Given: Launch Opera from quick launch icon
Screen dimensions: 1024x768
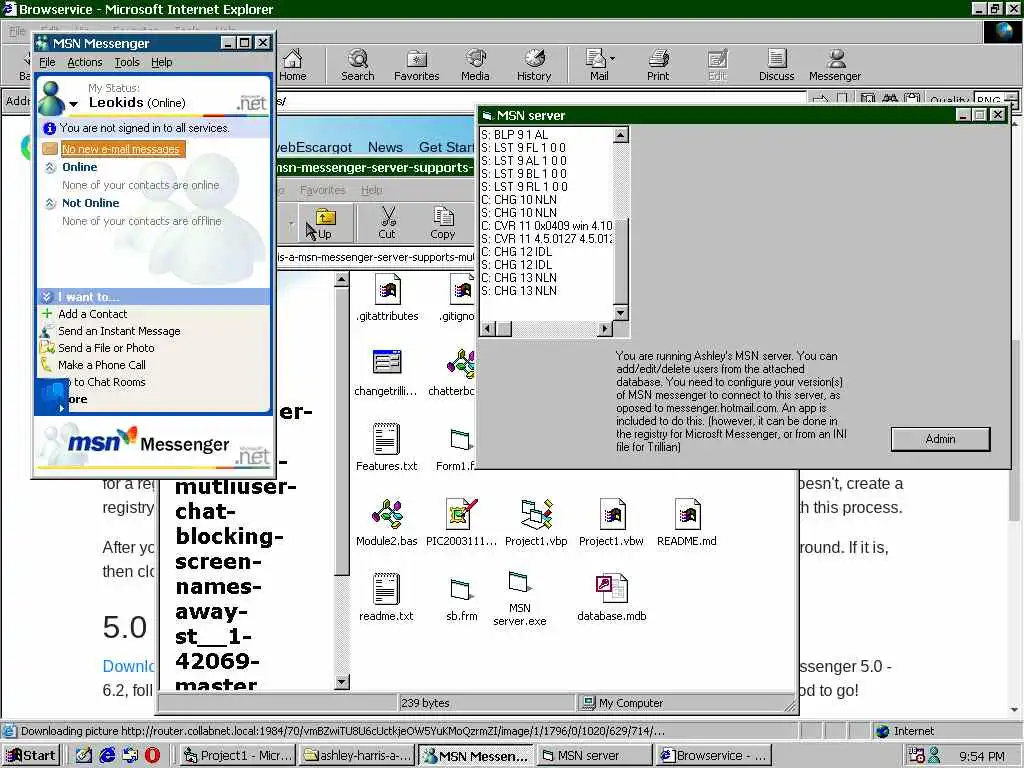Looking at the screenshot, I should [x=152, y=756].
